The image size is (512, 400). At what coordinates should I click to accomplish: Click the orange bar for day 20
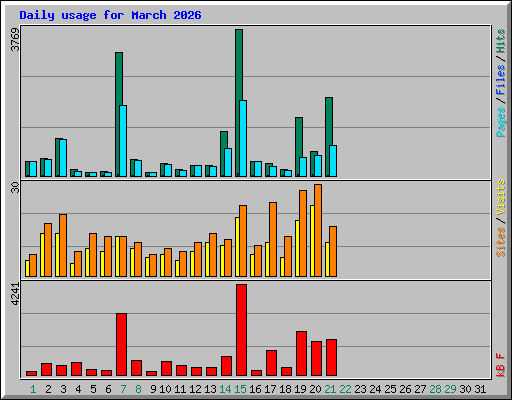(318, 230)
